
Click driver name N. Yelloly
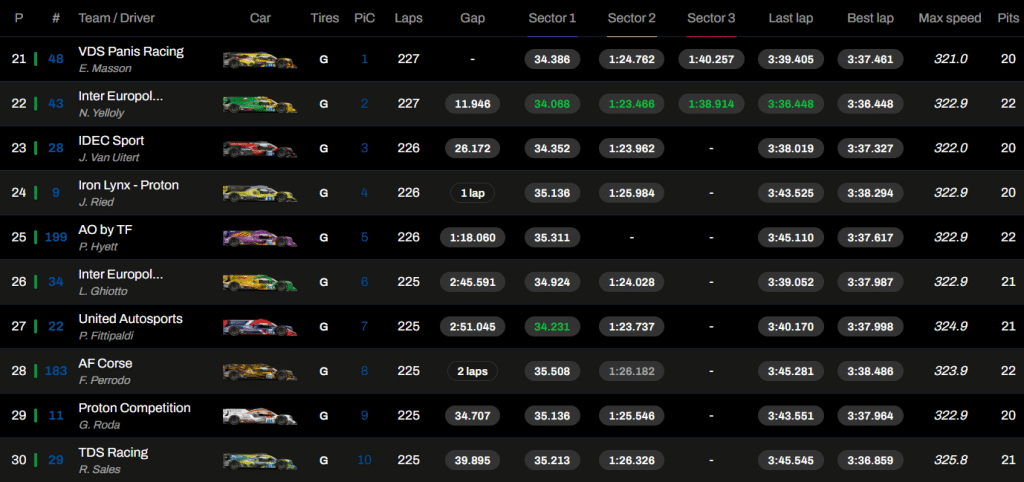(x=101, y=113)
